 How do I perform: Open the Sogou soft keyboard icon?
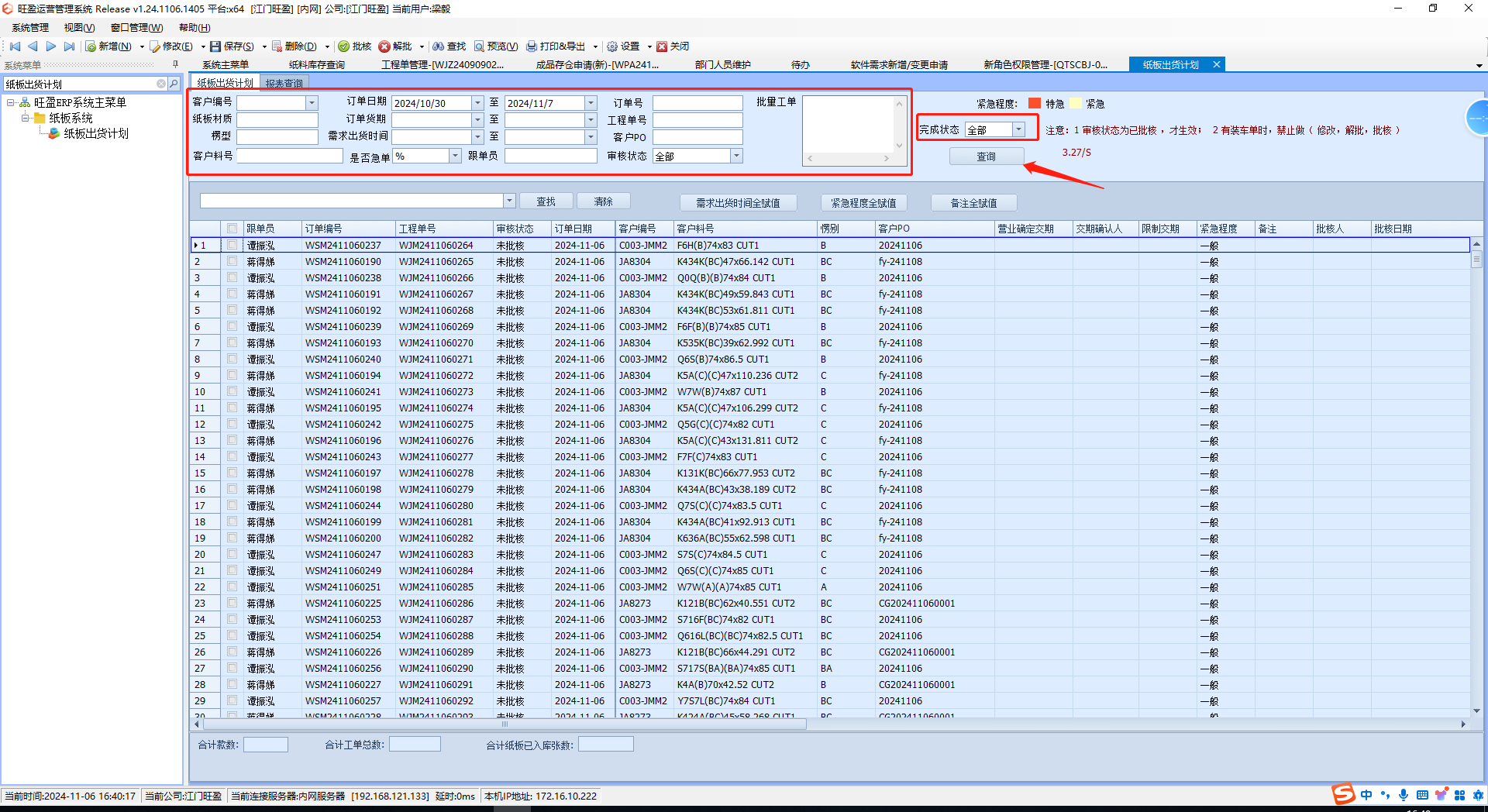(x=1422, y=795)
